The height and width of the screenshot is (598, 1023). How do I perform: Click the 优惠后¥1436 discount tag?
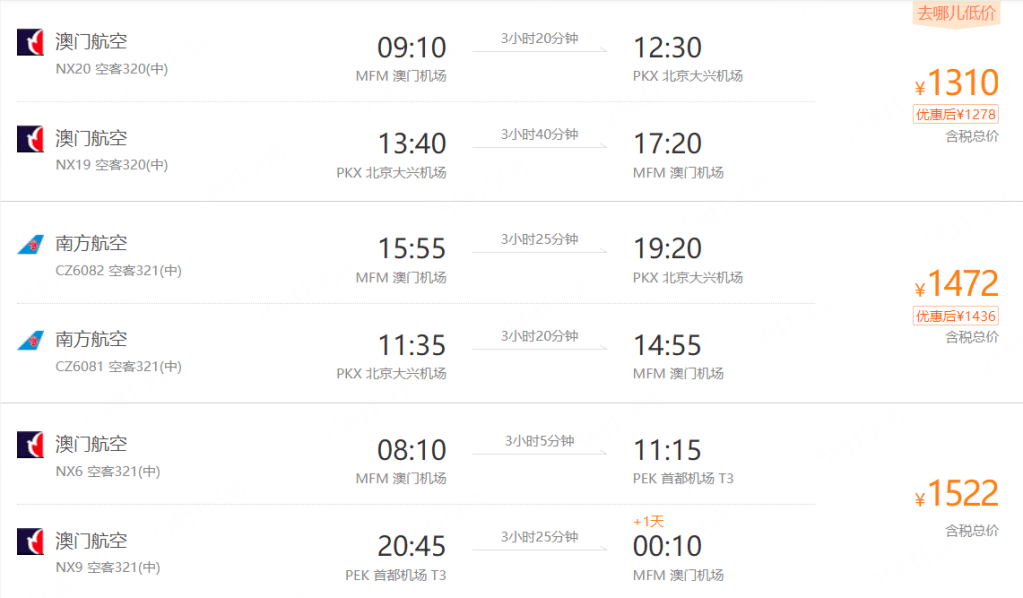tap(955, 316)
